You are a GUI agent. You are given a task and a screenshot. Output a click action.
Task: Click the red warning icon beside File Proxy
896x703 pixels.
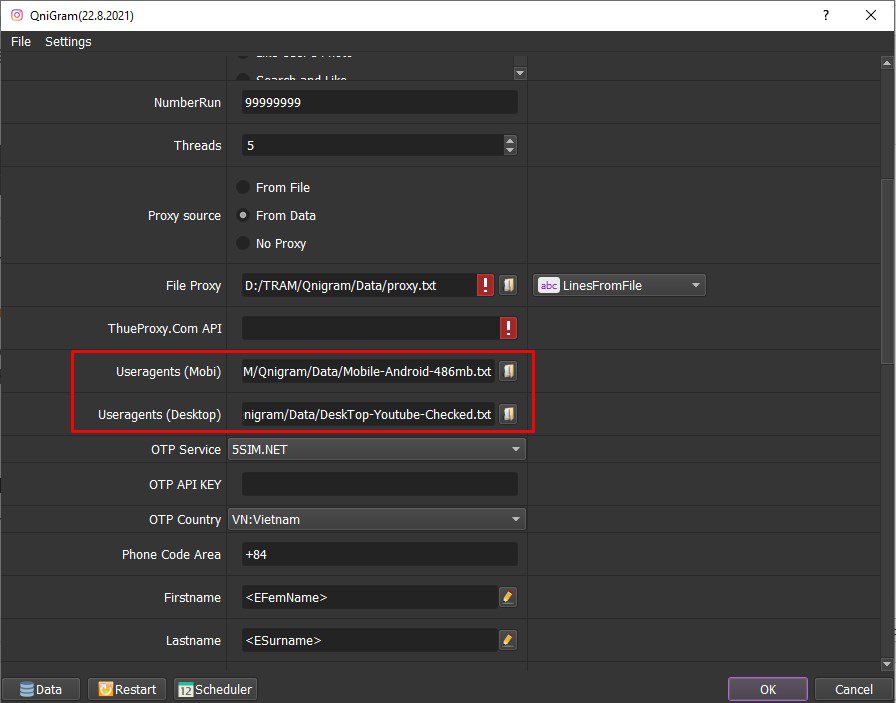(485, 285)
